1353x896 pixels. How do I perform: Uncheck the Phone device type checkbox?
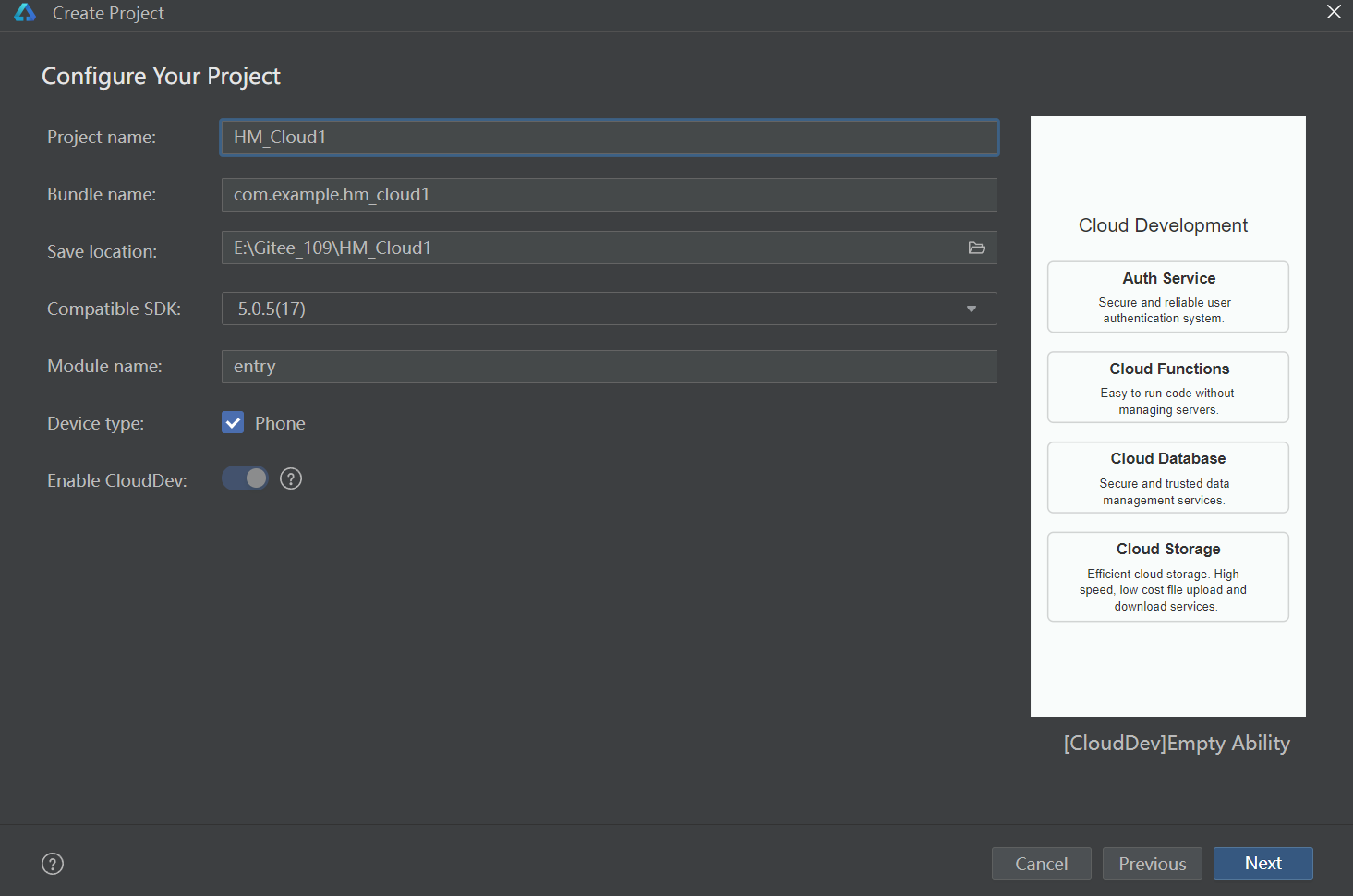coord(233,423)
